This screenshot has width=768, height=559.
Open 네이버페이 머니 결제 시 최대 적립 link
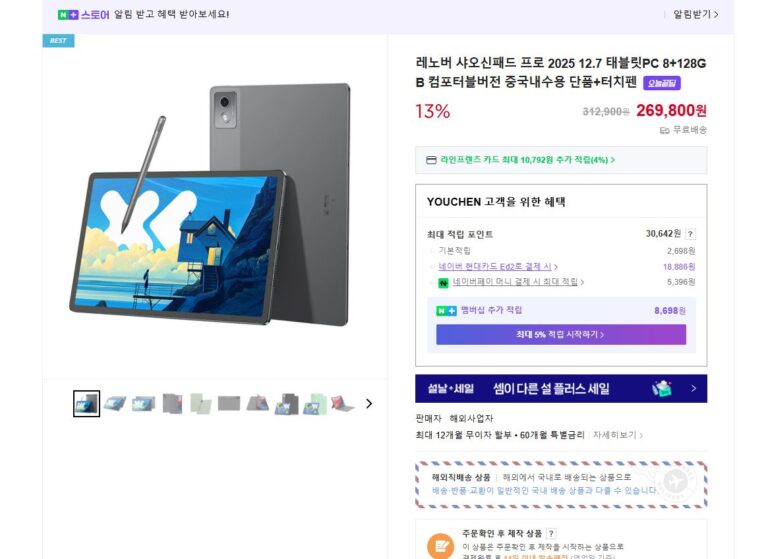pyautogui.click(x=518, y=282)
